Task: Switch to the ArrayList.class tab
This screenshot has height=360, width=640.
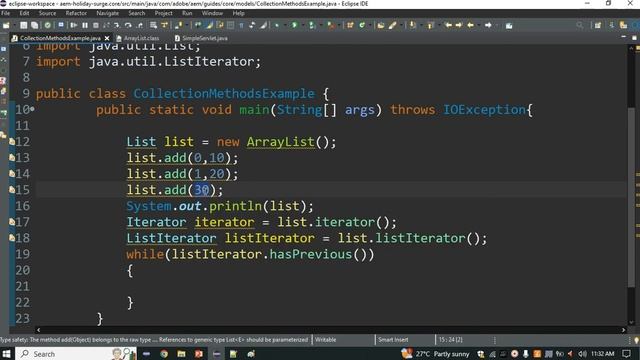Action: [141, 38]
